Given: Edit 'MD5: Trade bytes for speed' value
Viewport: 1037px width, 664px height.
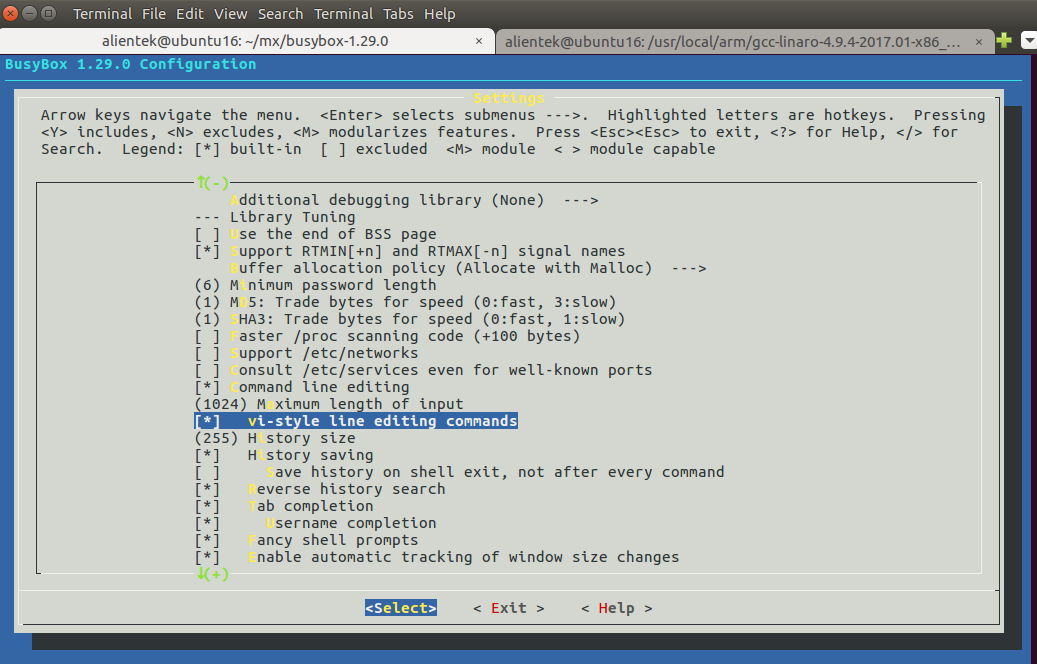Looking at the screenshot, I should [x=405, y=302].
